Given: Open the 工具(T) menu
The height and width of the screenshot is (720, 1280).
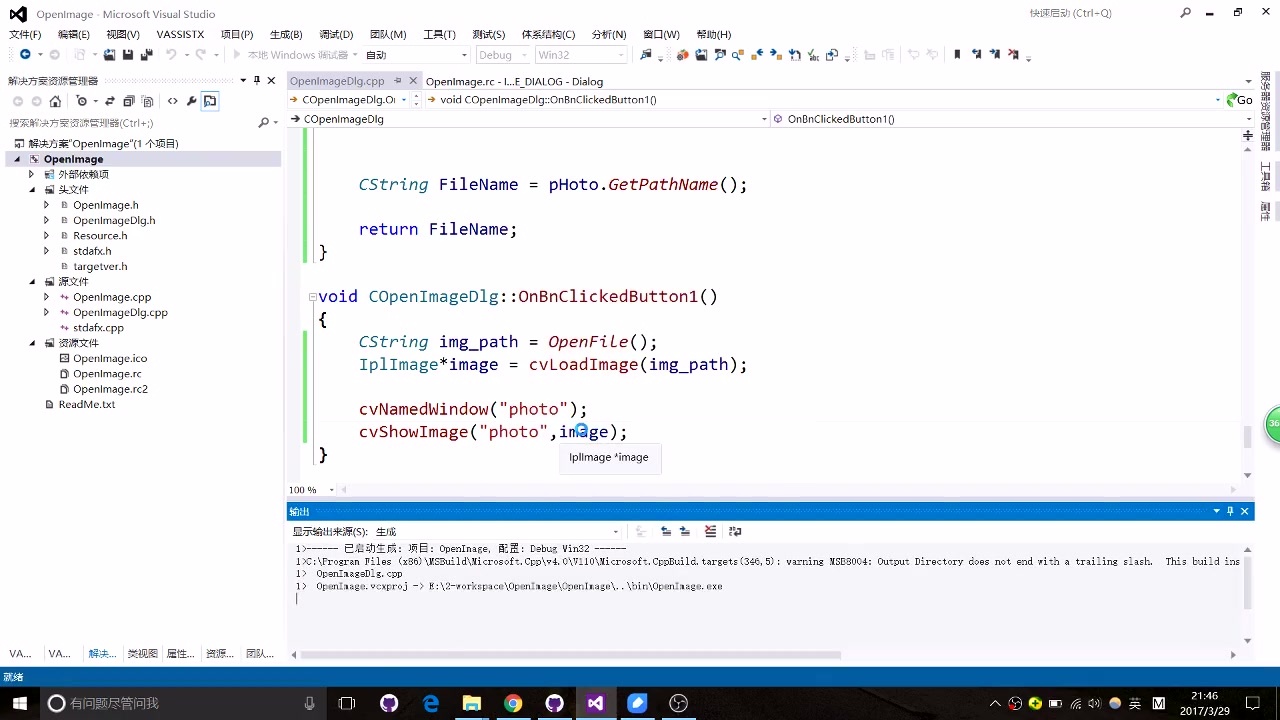Looking at the screenshot, I should tap(439, 34).
